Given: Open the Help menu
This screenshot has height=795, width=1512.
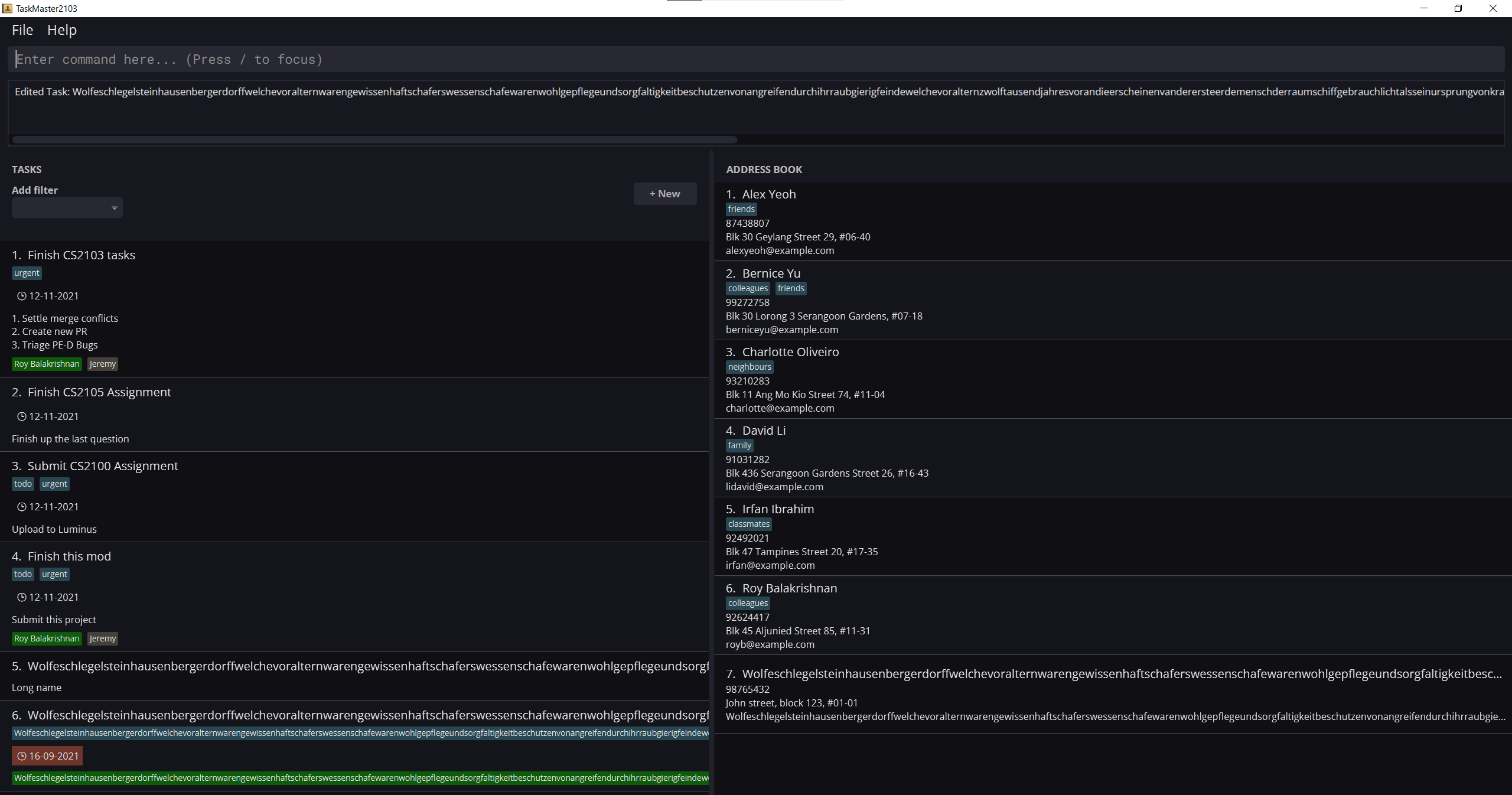Looking at the screenshot, I should 61,30.
